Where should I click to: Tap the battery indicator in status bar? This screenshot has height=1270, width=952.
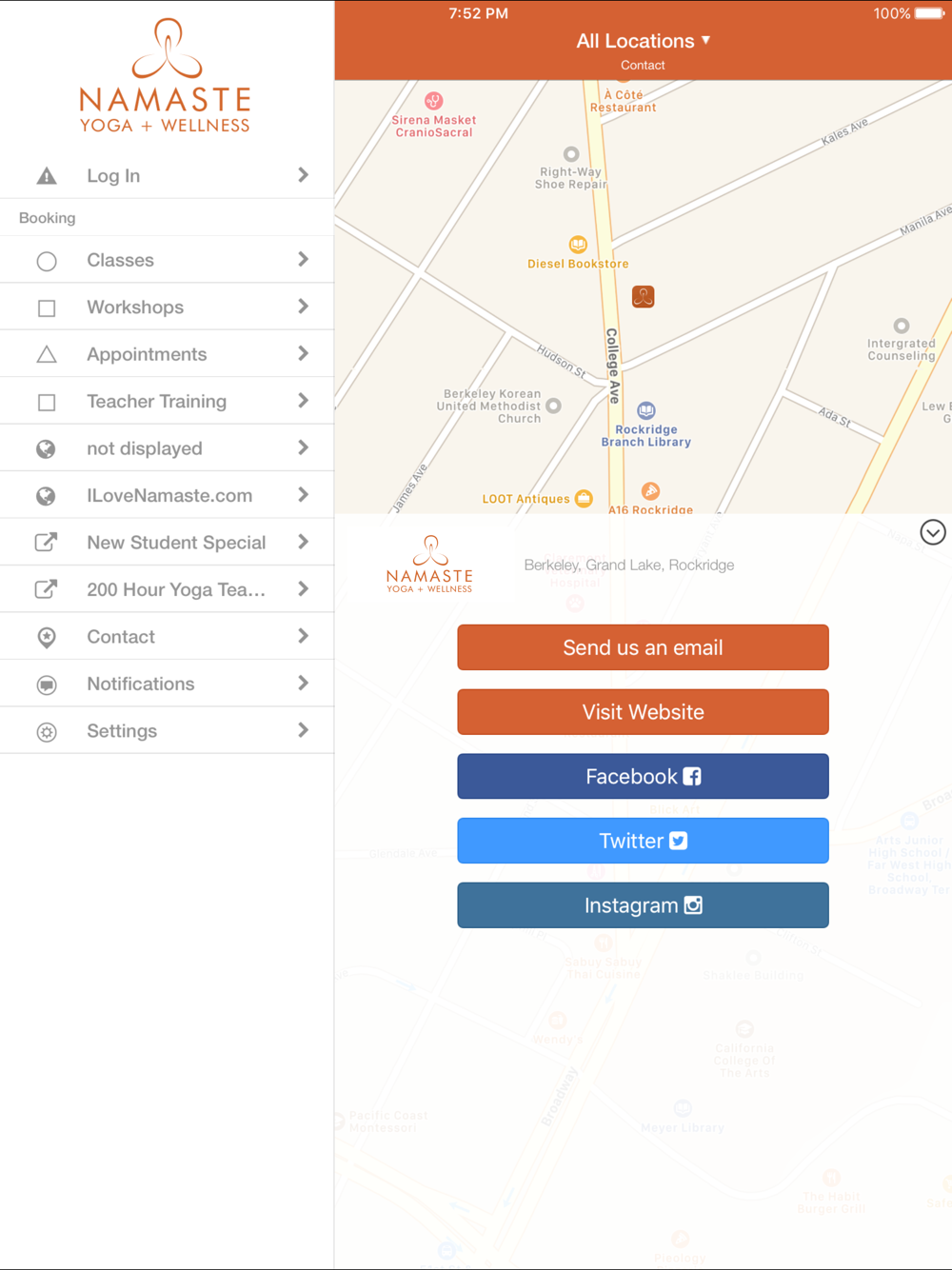(930, 13)
